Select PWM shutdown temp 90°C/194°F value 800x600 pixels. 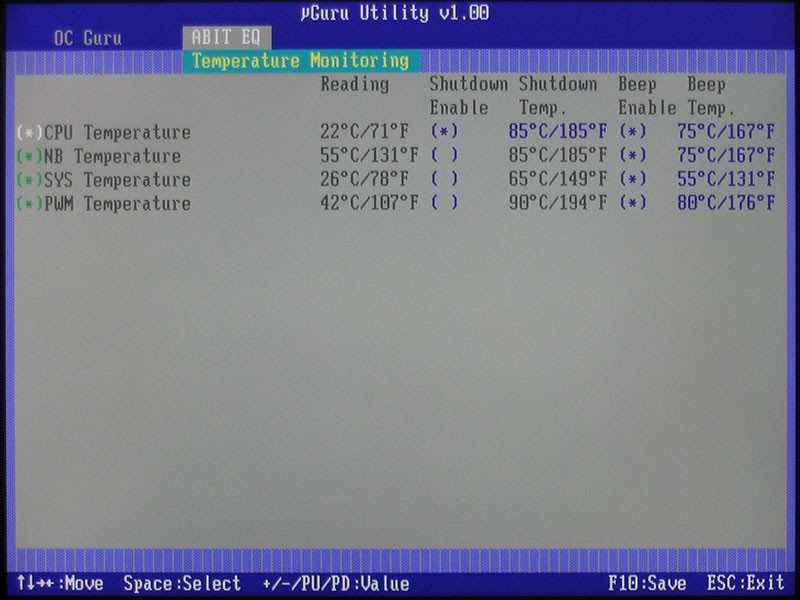coord(558,203)
